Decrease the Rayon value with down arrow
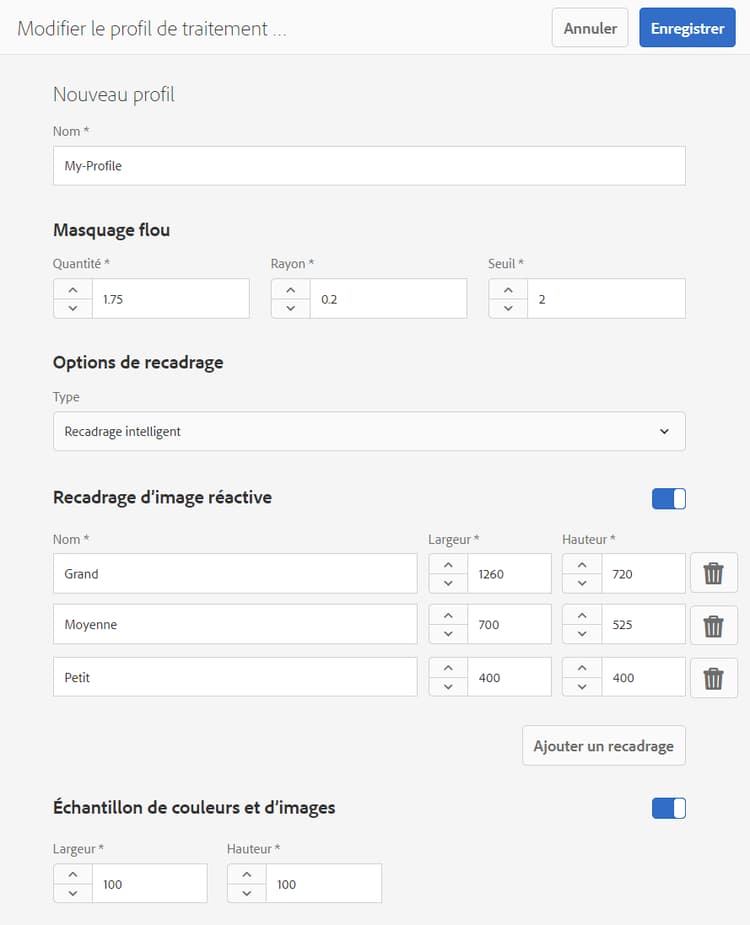 [x=290, y=308]
